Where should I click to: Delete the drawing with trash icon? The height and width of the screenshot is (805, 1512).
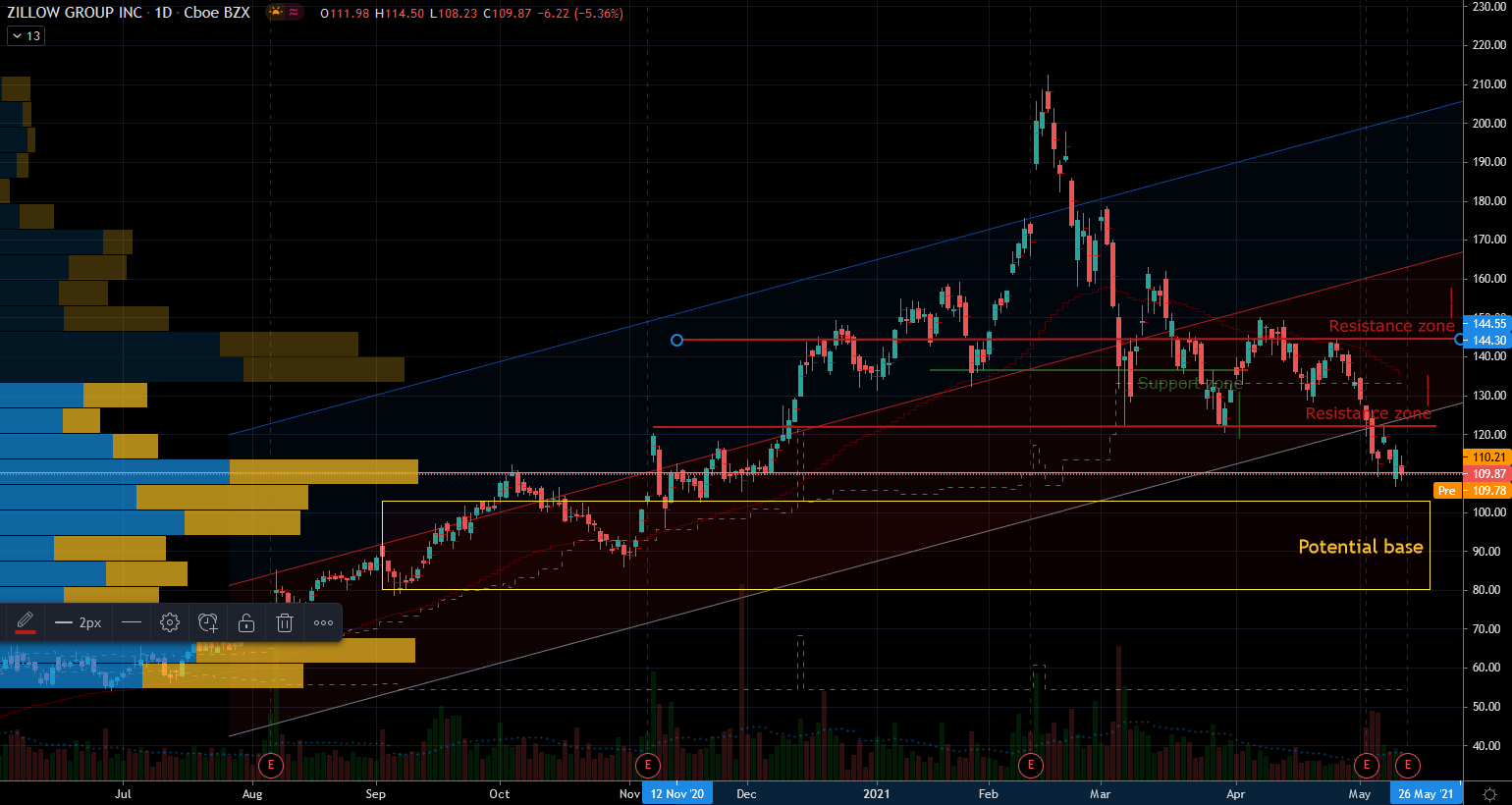[285, 622]
